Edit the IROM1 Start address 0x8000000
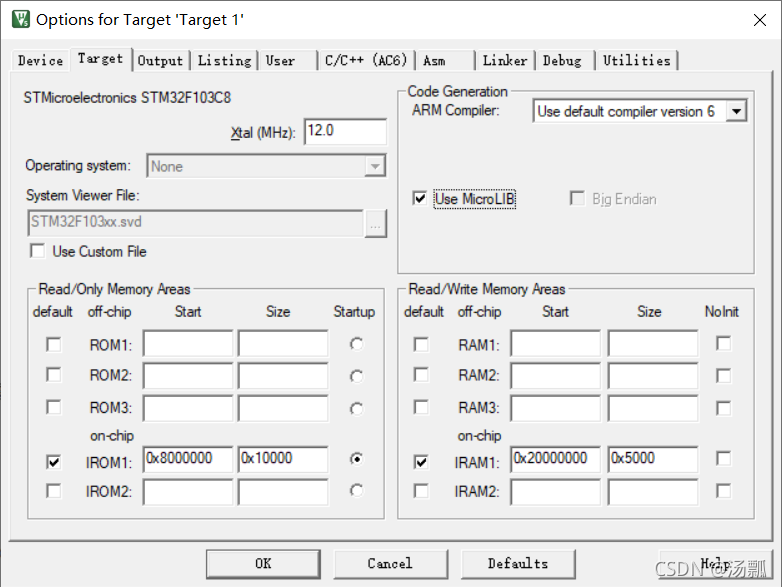 coord(188,459)
